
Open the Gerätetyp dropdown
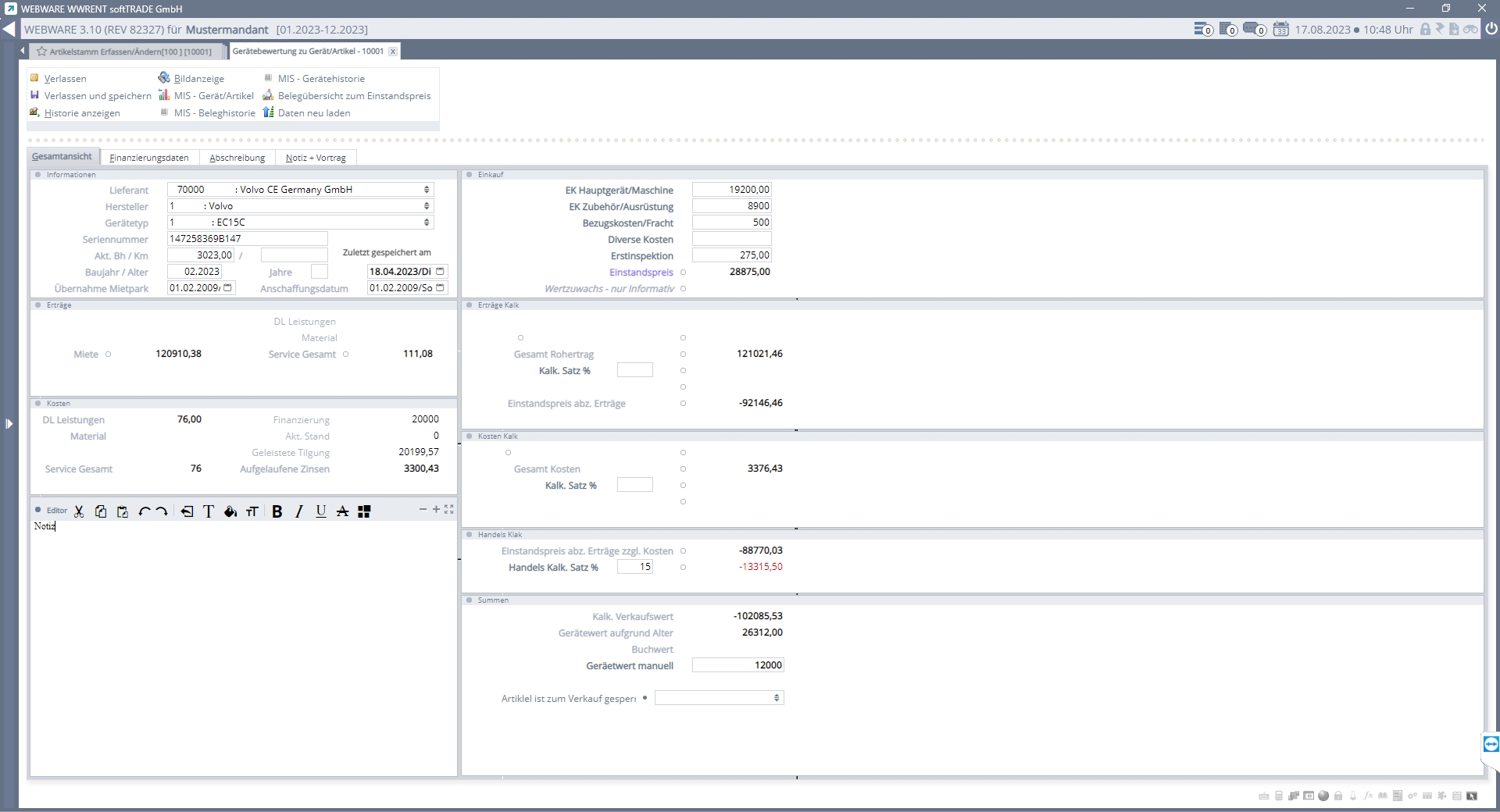pos(427,223)
